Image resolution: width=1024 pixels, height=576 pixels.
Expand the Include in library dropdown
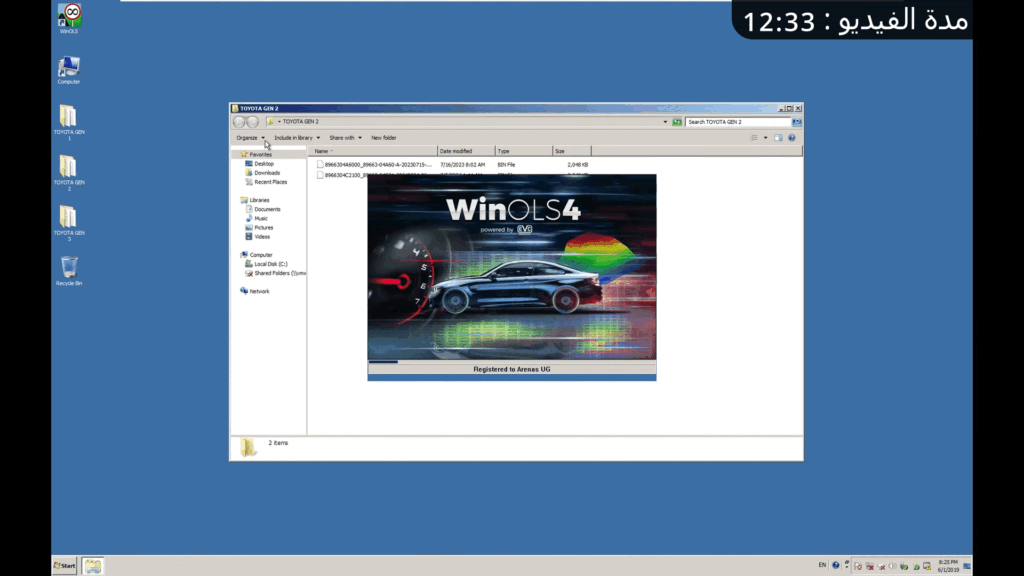coord(297,138)
